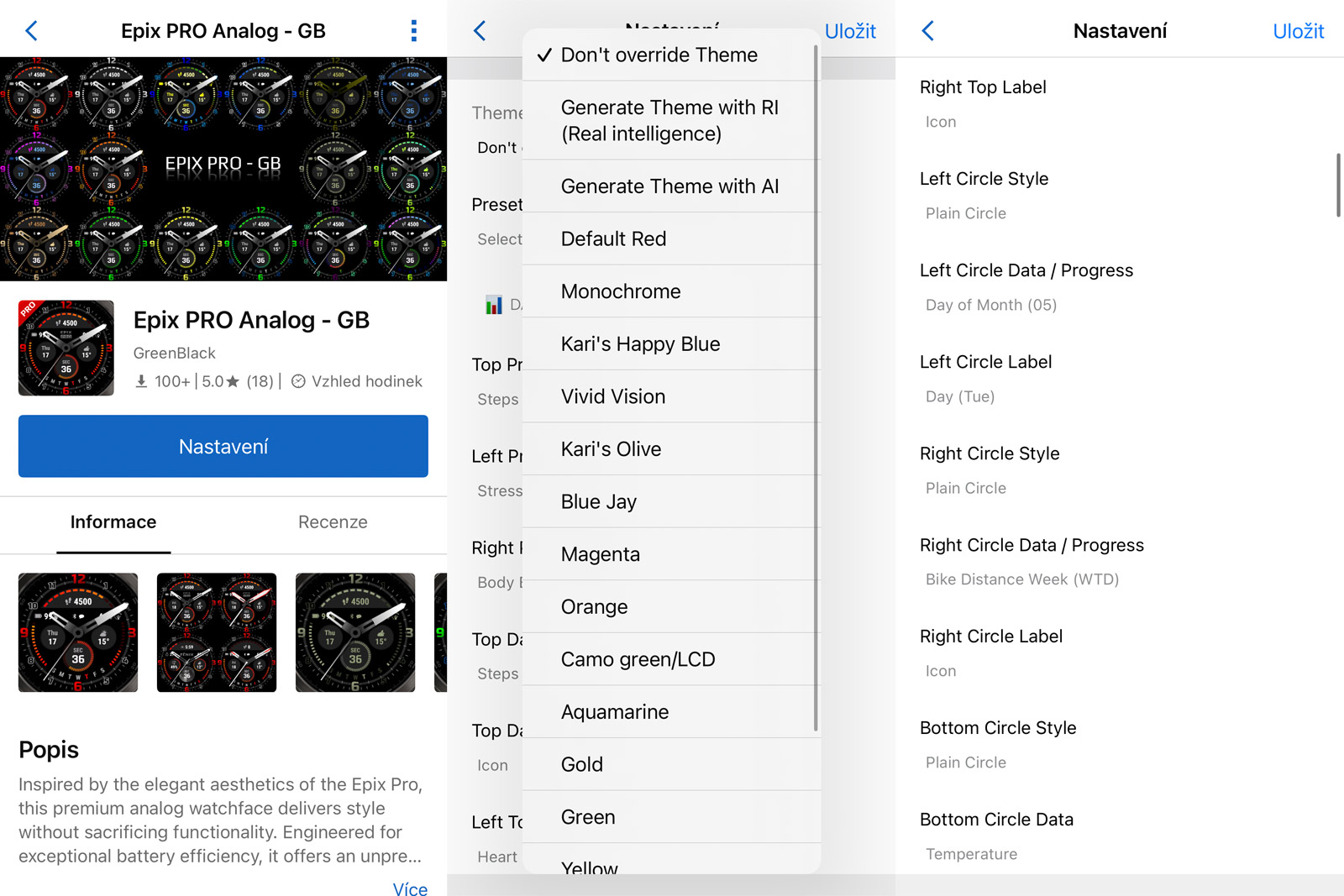Choose Generate Theme with AI
Image resolution: width=1344 pixels, height=896 pixels.
click(671, 186)
